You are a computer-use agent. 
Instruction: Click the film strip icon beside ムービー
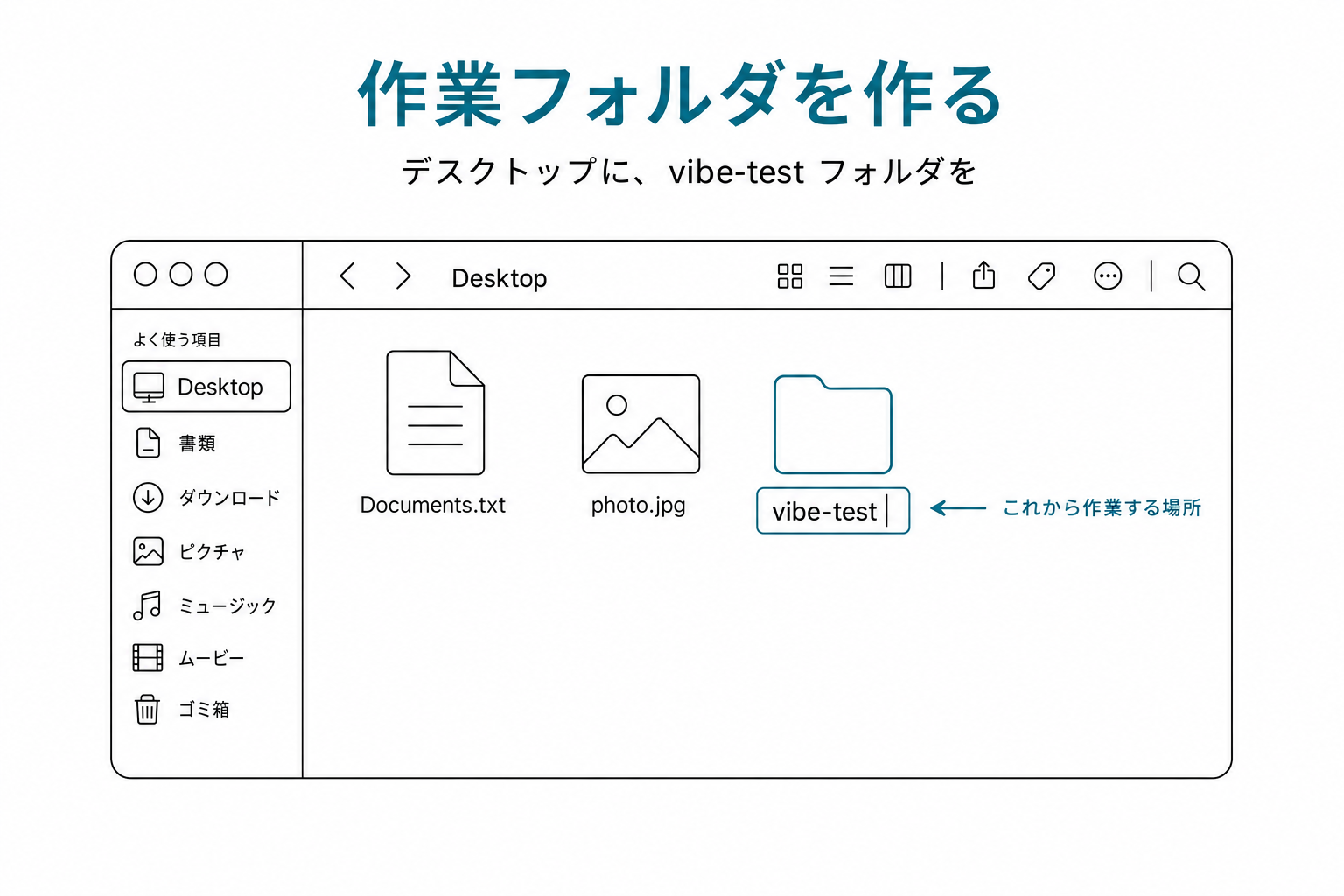[148, 657]
